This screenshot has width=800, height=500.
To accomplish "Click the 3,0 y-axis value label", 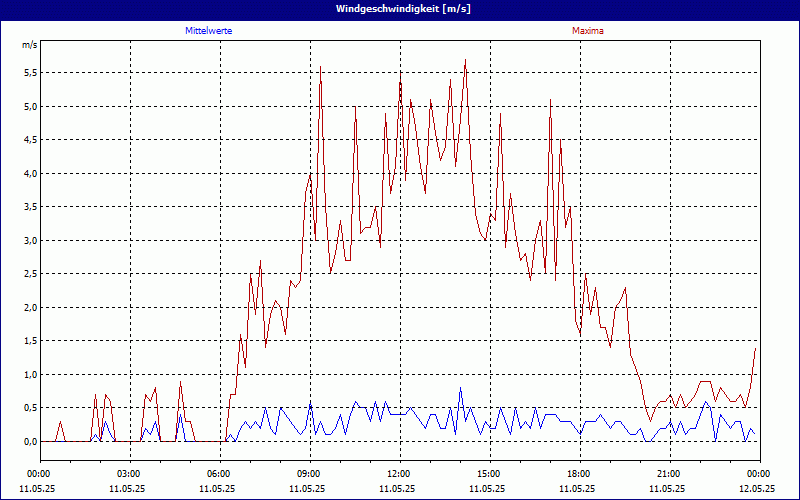I will pyautogui.click(x=30, y=241).
